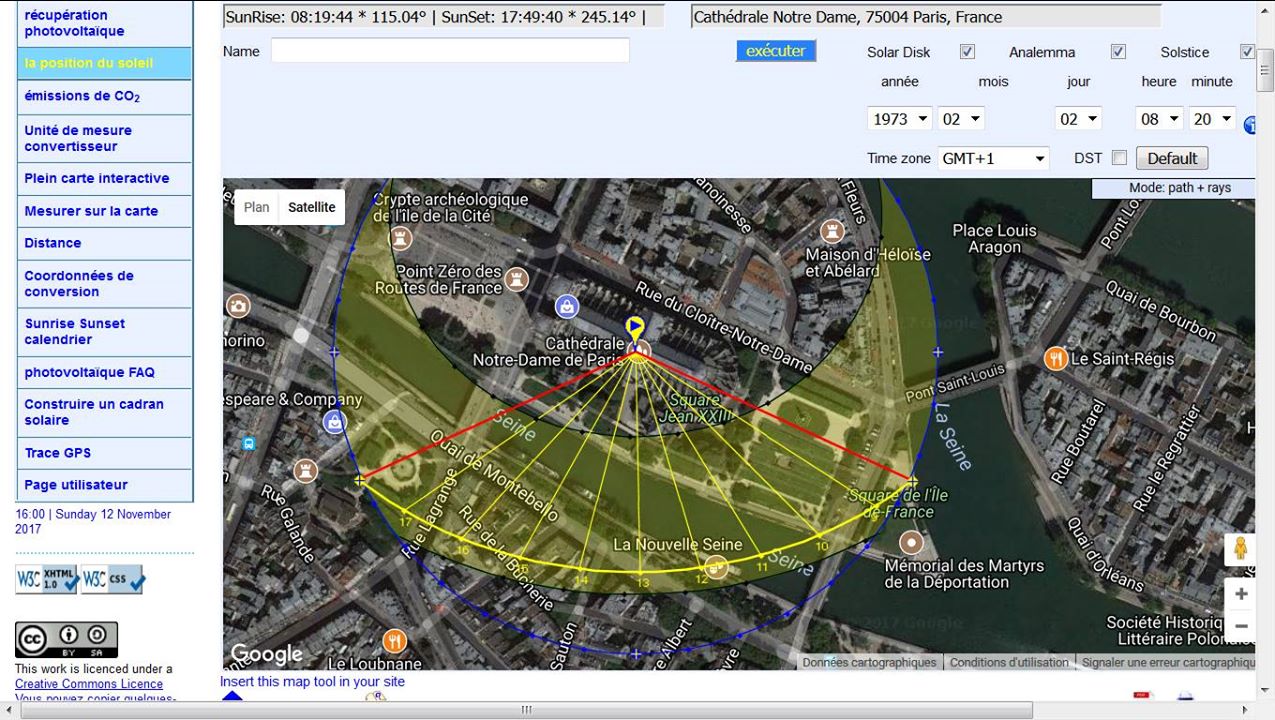Open the jour dropdown showing 02
Image resolution: width=1275 pixels, height=720 pixels.
1079,119
